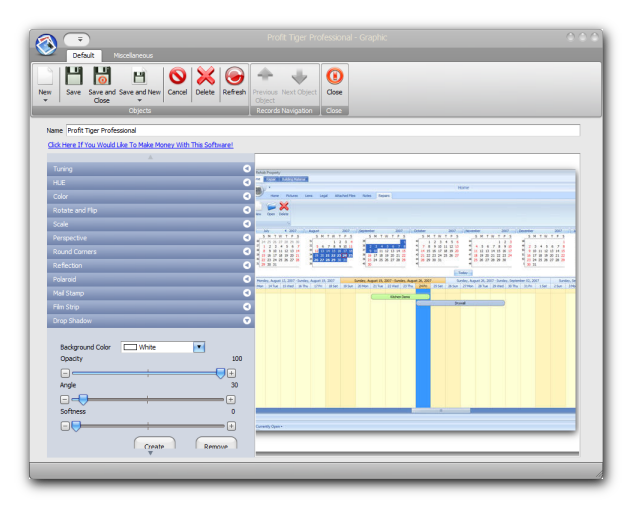
Task: Click the effects list scroll up arrow
Action: [151, 157]
